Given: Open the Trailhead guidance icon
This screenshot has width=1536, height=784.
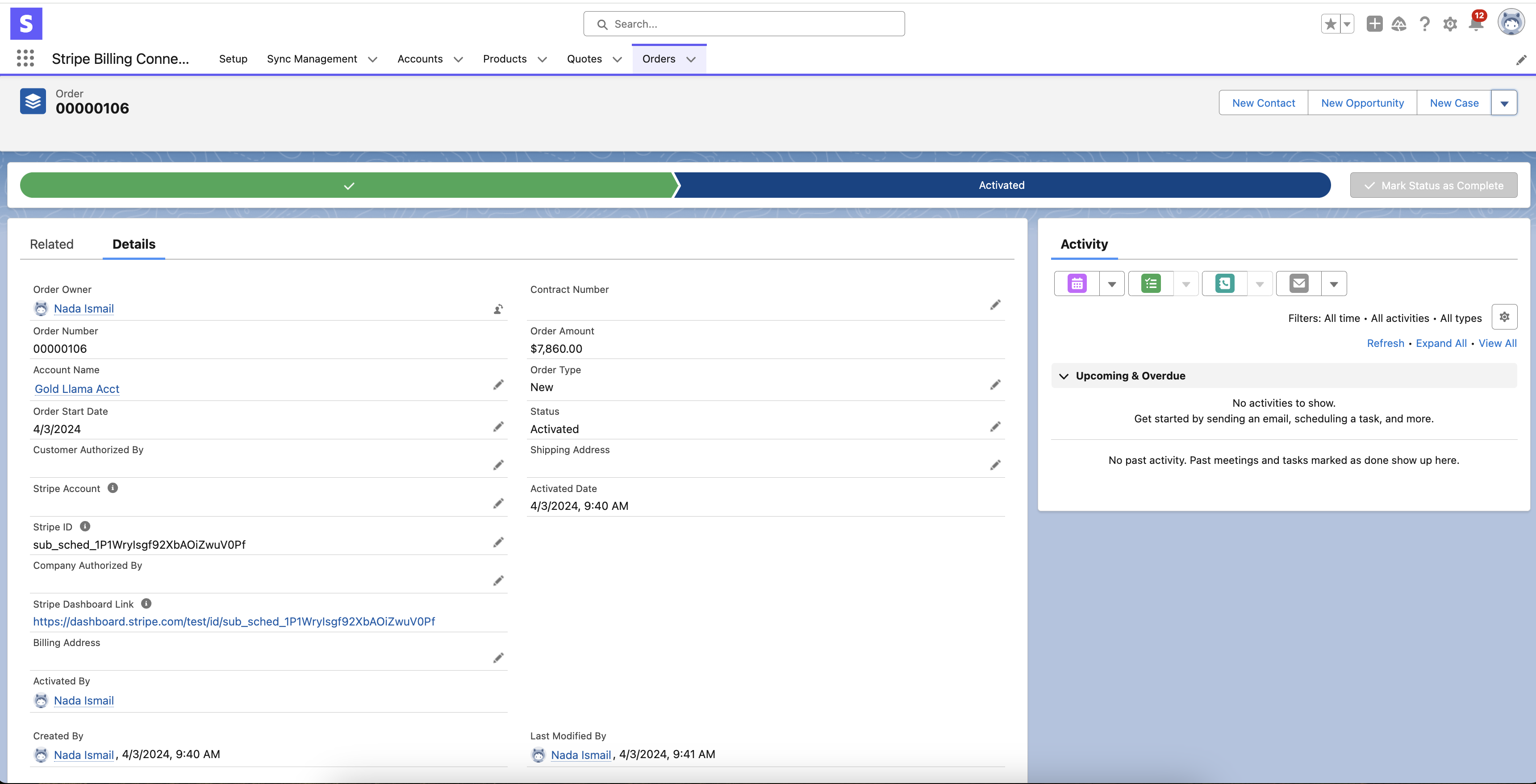Looking at the screenshot, I should [1399, 24].
